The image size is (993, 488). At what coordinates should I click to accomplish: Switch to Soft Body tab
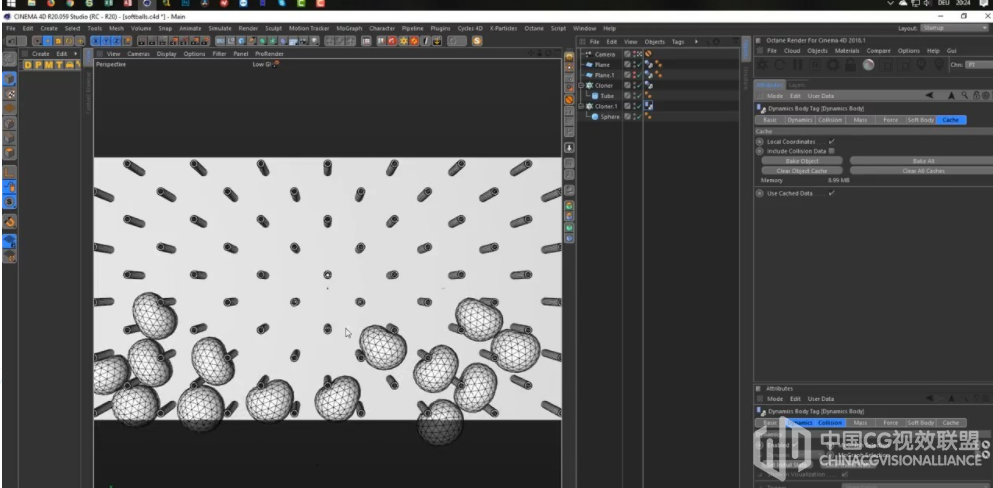pos(920,120)
